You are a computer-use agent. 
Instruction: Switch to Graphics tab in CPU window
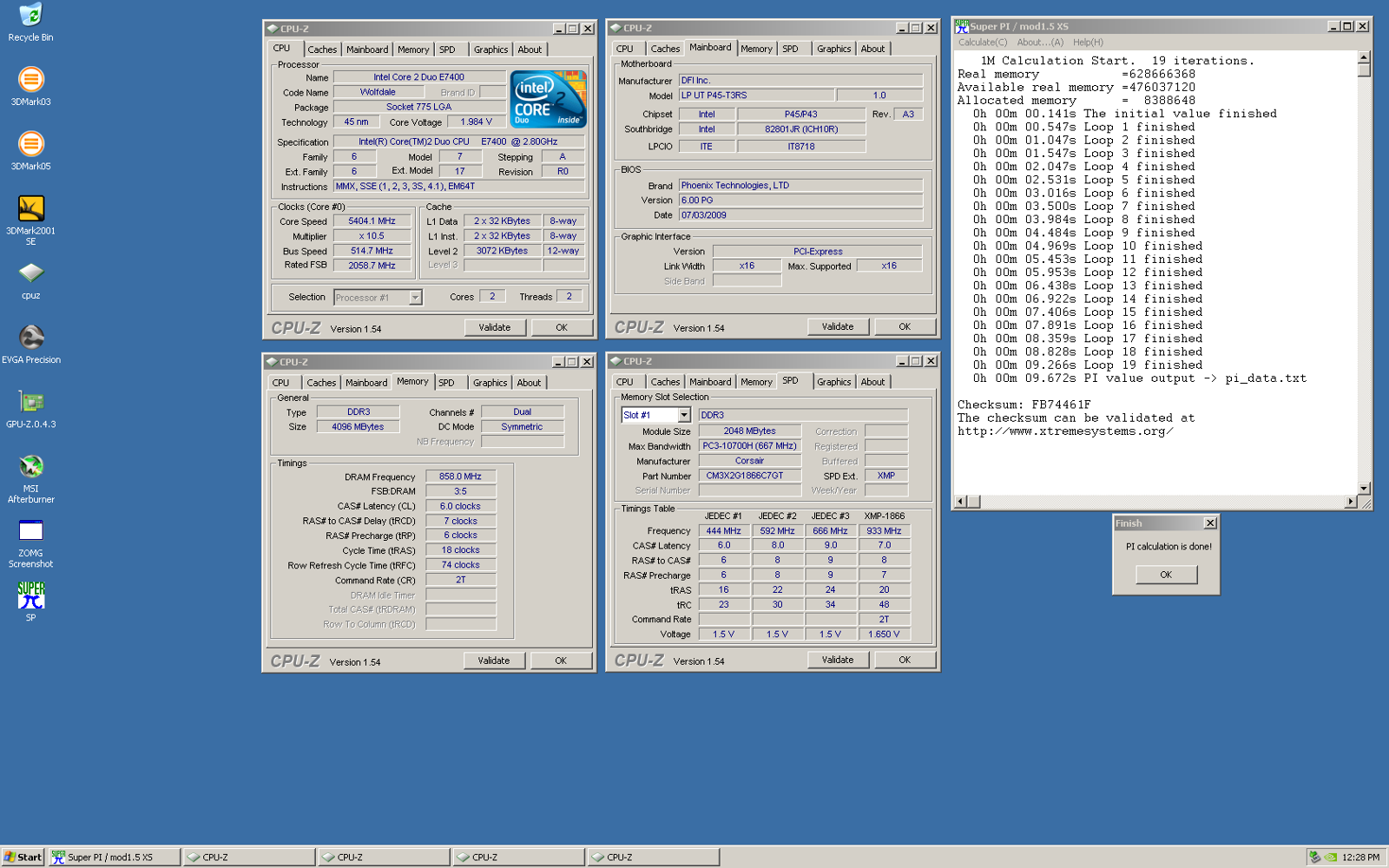490,49
